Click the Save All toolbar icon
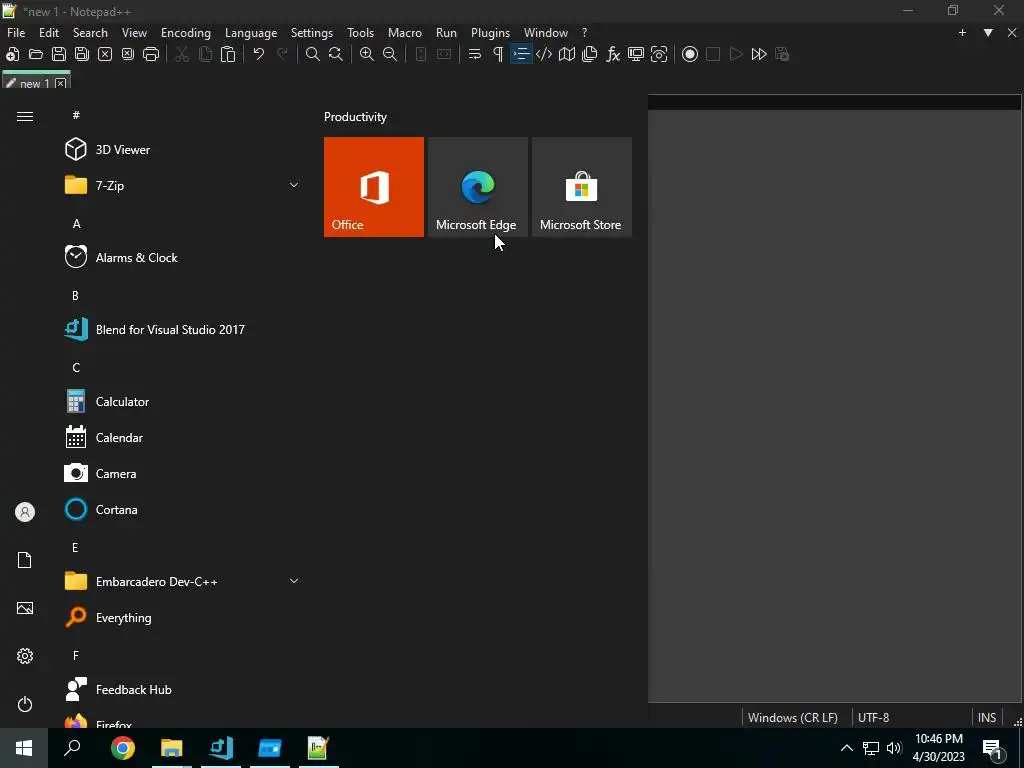Image resolution: width=1024 pixels, height=768 pixels. [82, 54]
